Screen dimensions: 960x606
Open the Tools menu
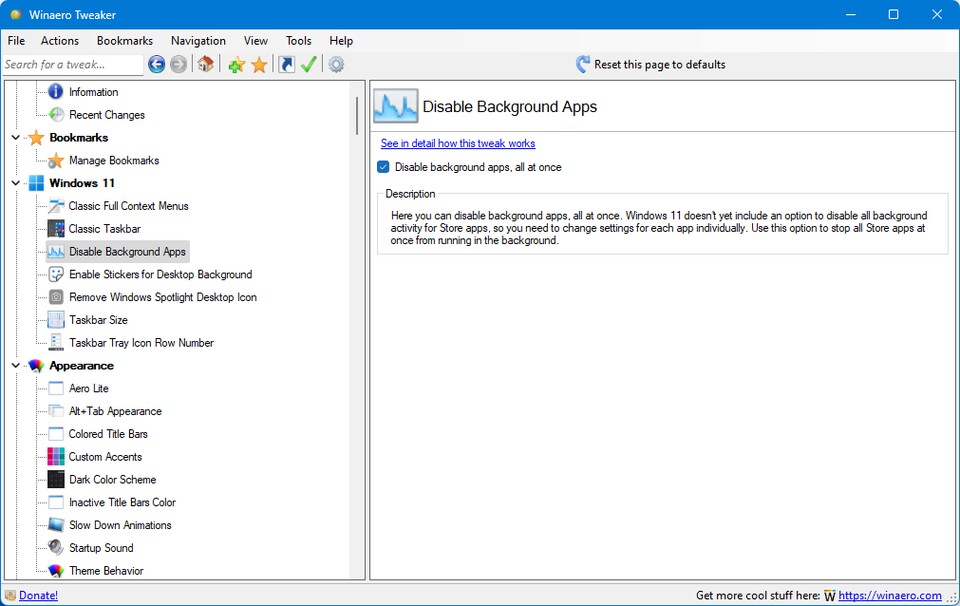298,41
